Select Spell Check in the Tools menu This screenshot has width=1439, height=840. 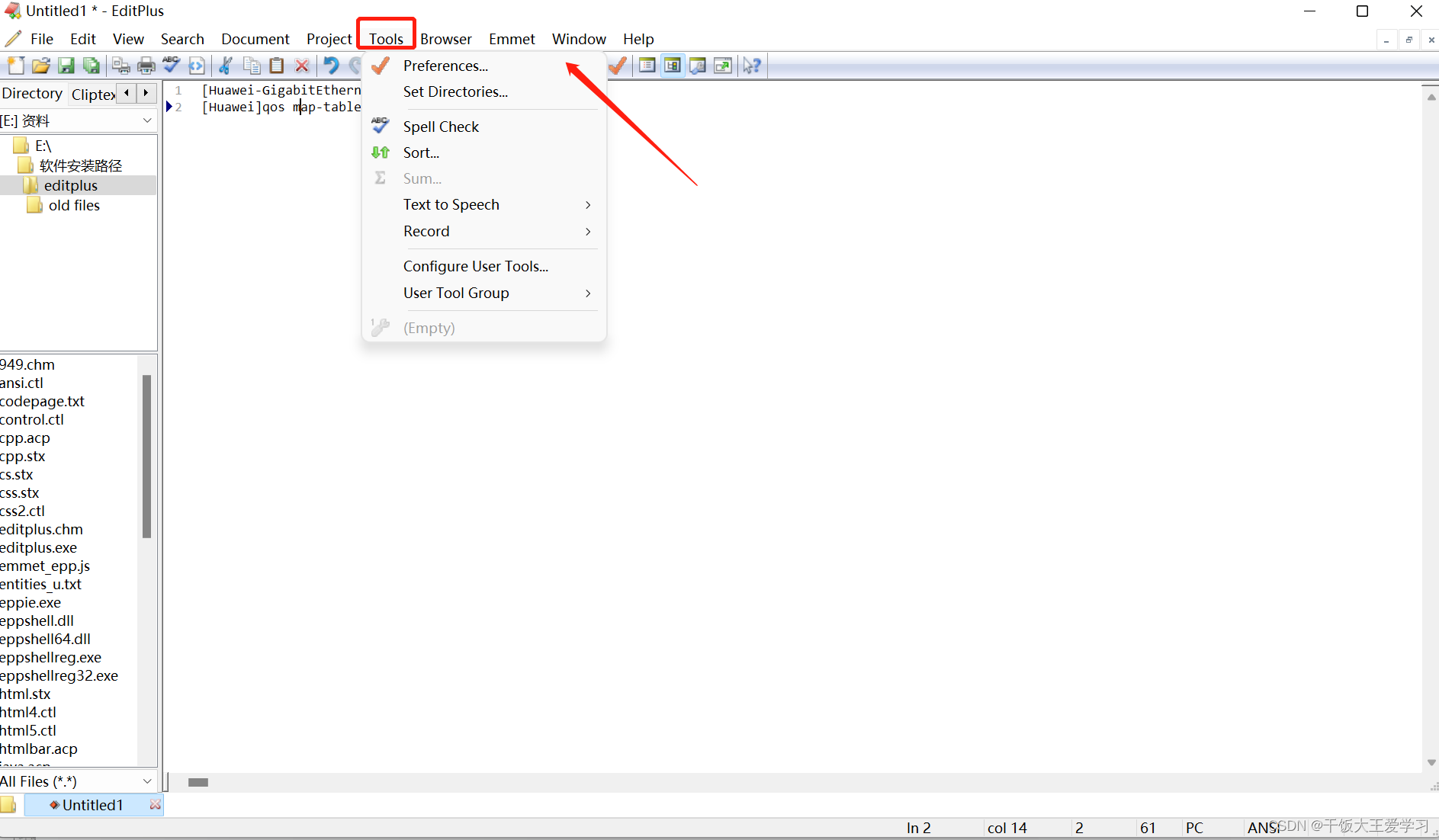click(x=484, y=127)
